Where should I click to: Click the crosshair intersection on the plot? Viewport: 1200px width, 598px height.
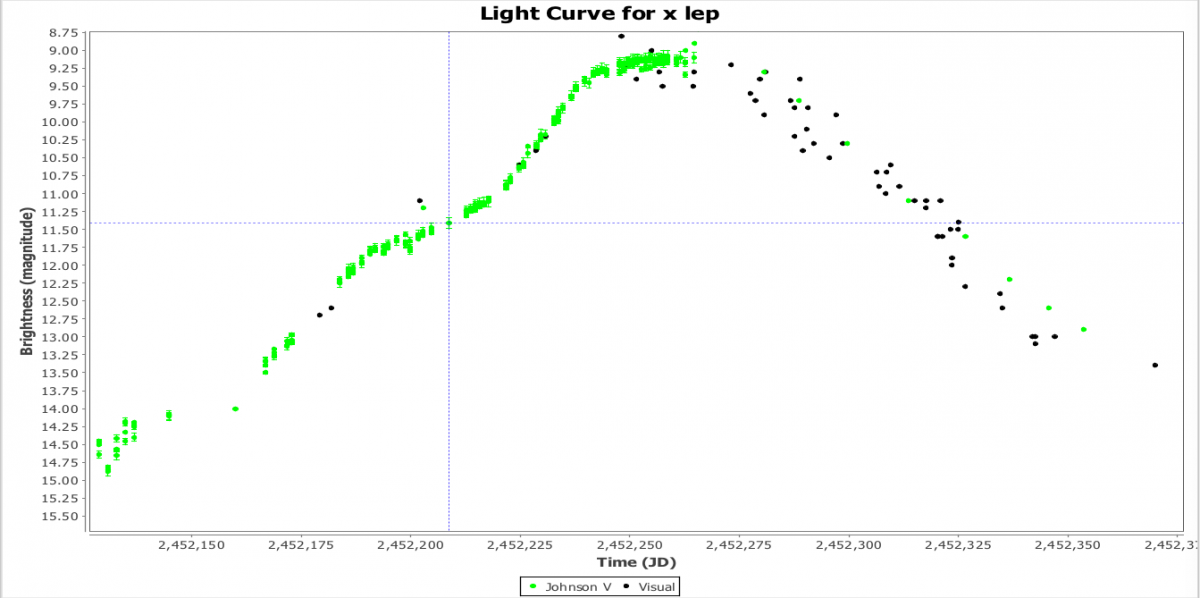(448, 223)
